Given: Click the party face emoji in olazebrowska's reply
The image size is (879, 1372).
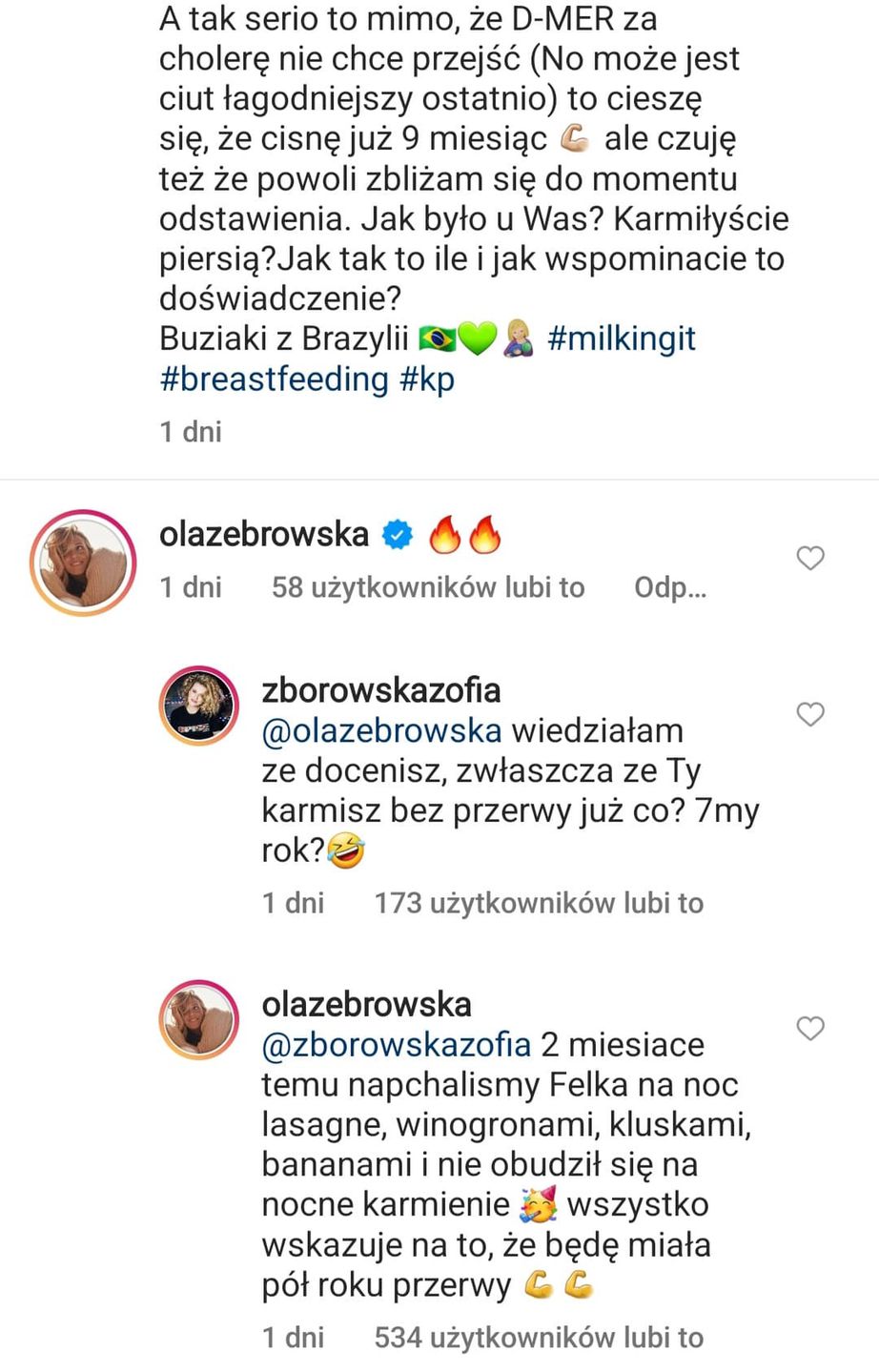Looking at the screenshot, I should pos(538,1202).
